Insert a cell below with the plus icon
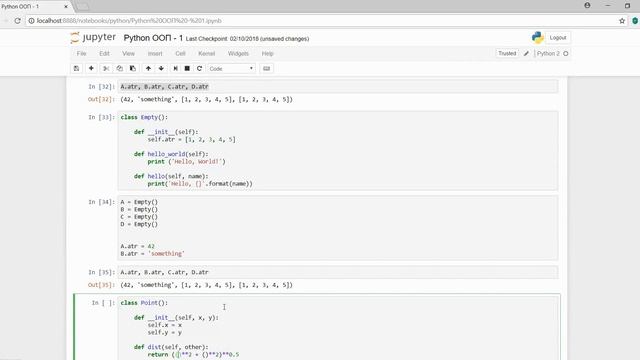 point(91,69)
